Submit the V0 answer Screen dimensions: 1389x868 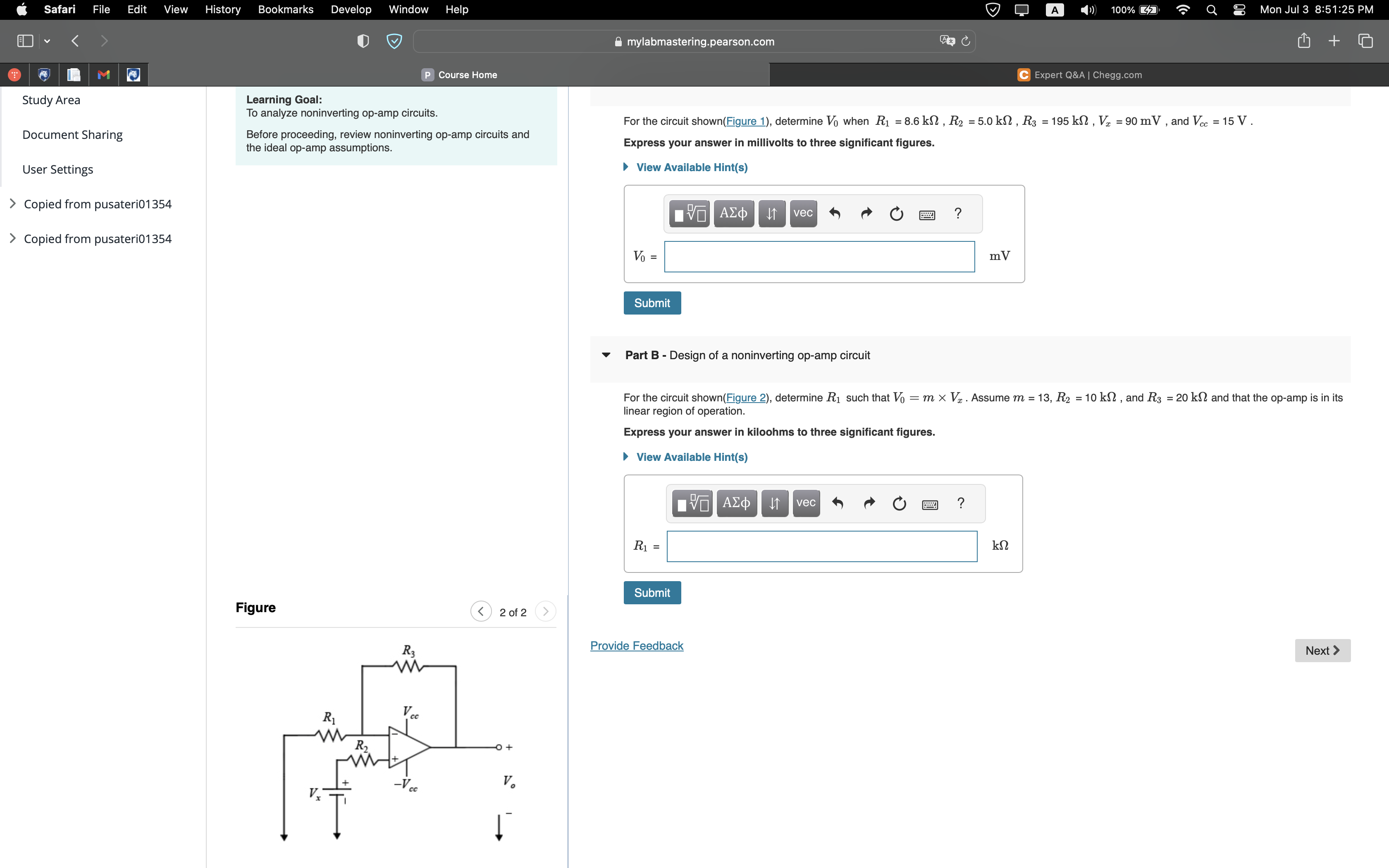pos(652,303)
